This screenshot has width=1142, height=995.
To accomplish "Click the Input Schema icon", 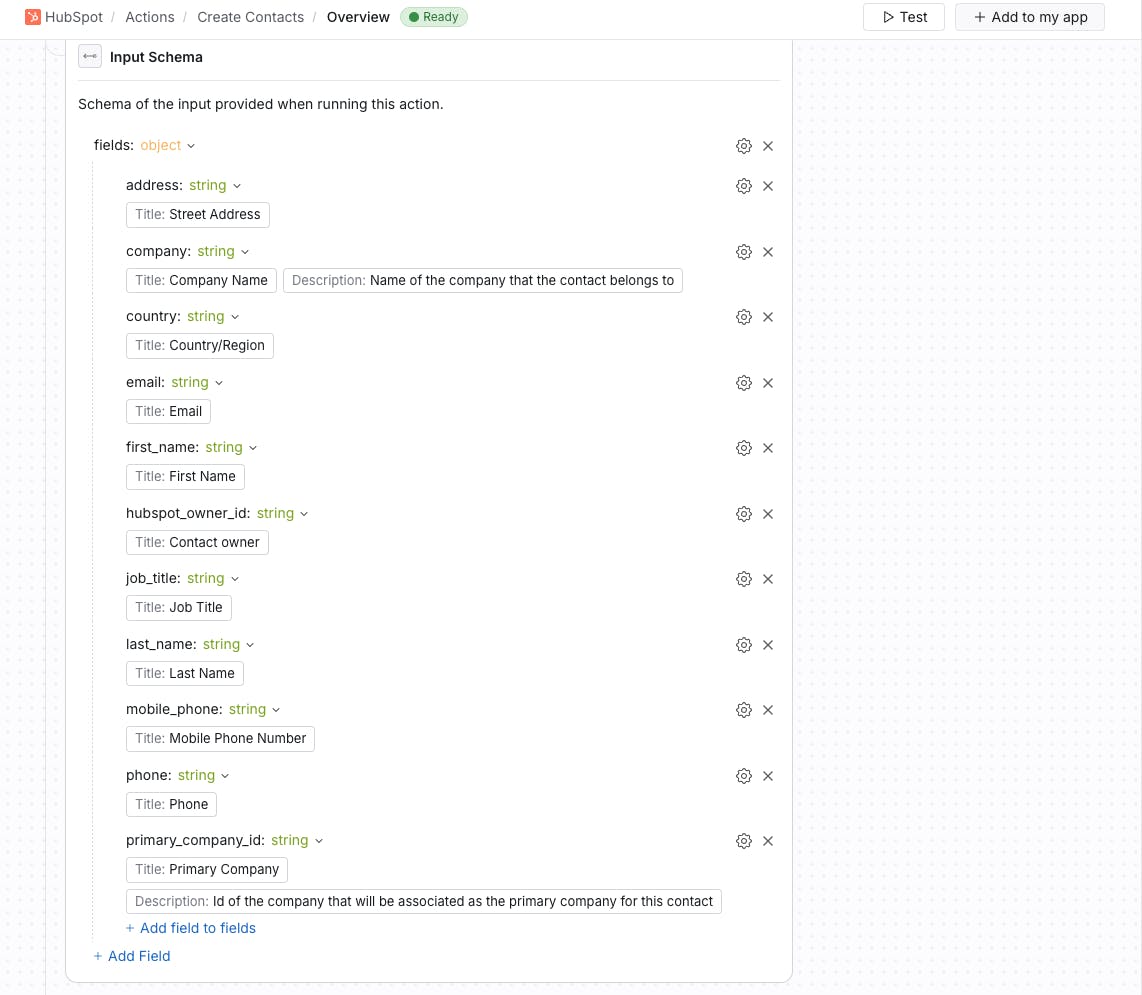I will (90, 57).
